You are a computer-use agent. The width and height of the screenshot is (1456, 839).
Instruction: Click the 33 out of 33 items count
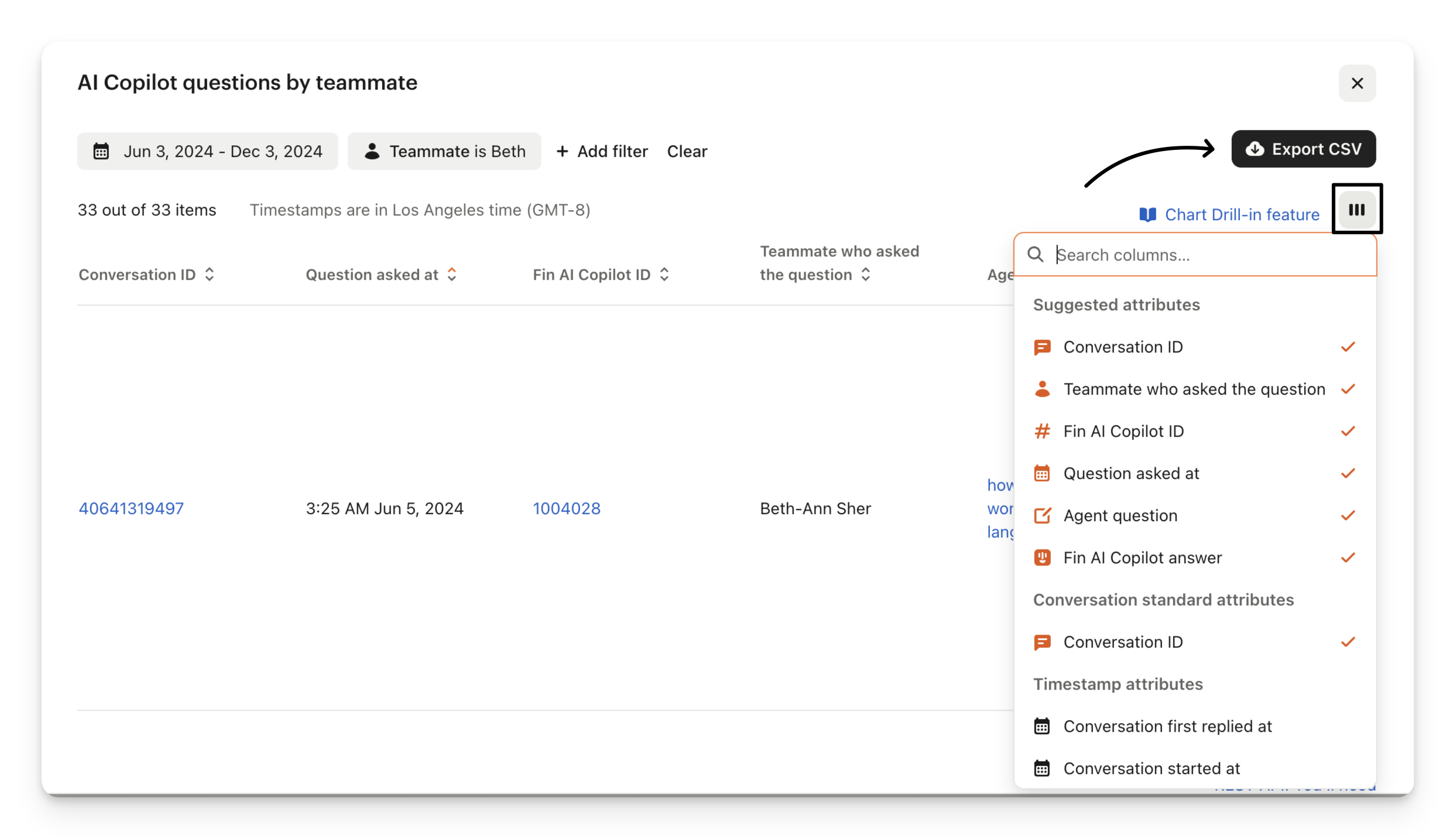click(147, 210)
